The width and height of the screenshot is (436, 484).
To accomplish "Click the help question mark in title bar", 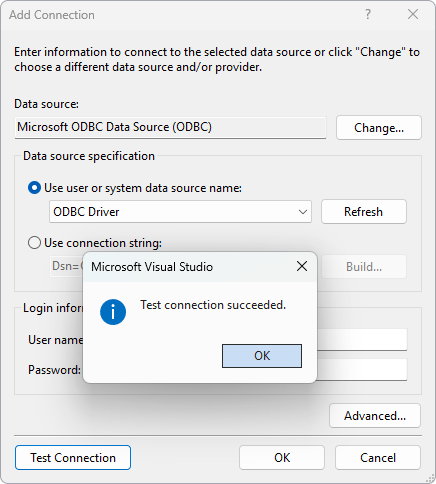I will pos(368,14).
